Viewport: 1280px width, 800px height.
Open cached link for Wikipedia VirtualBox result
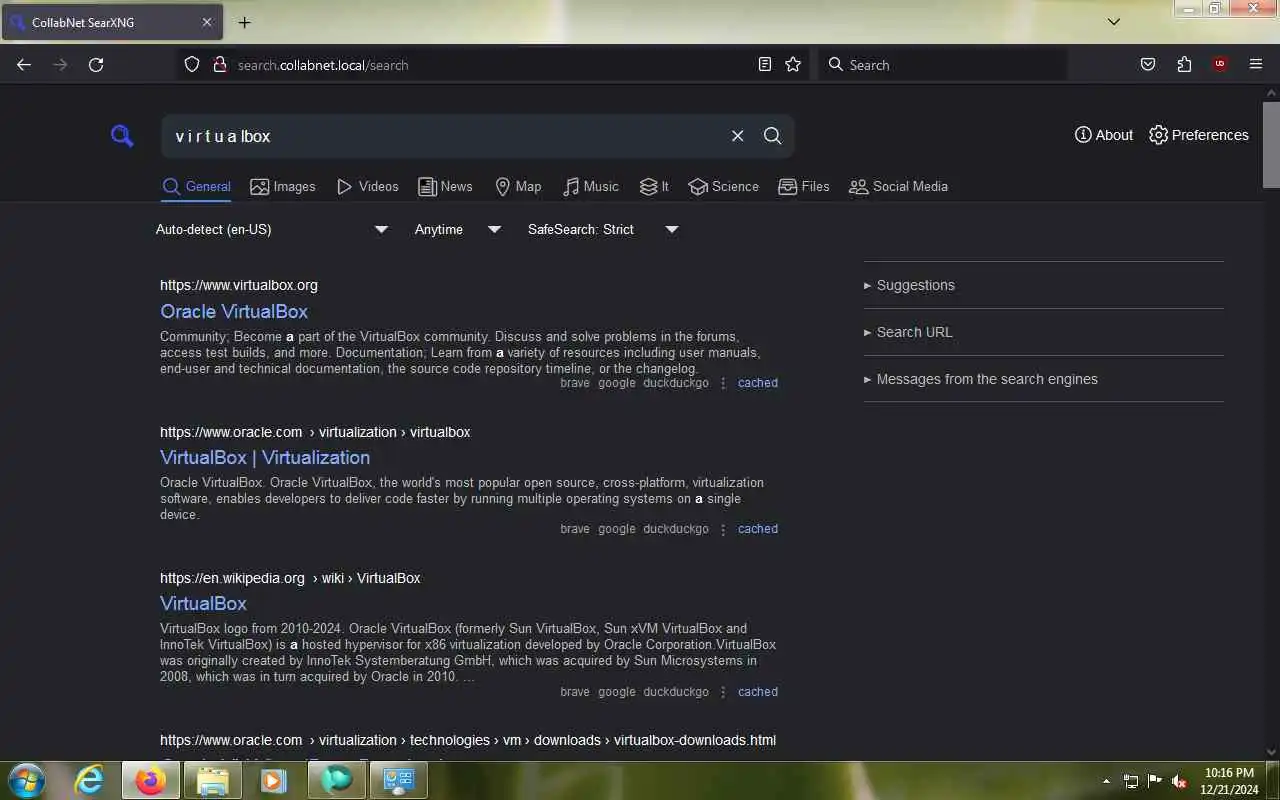[757, 692]
